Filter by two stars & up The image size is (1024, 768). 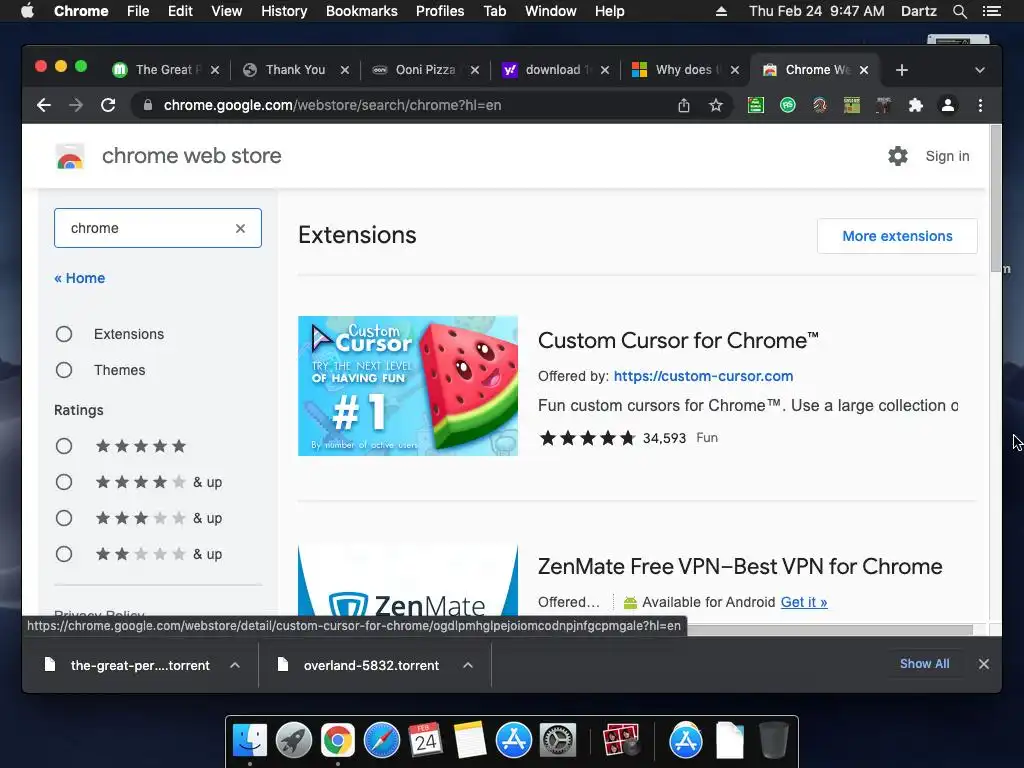64,554
